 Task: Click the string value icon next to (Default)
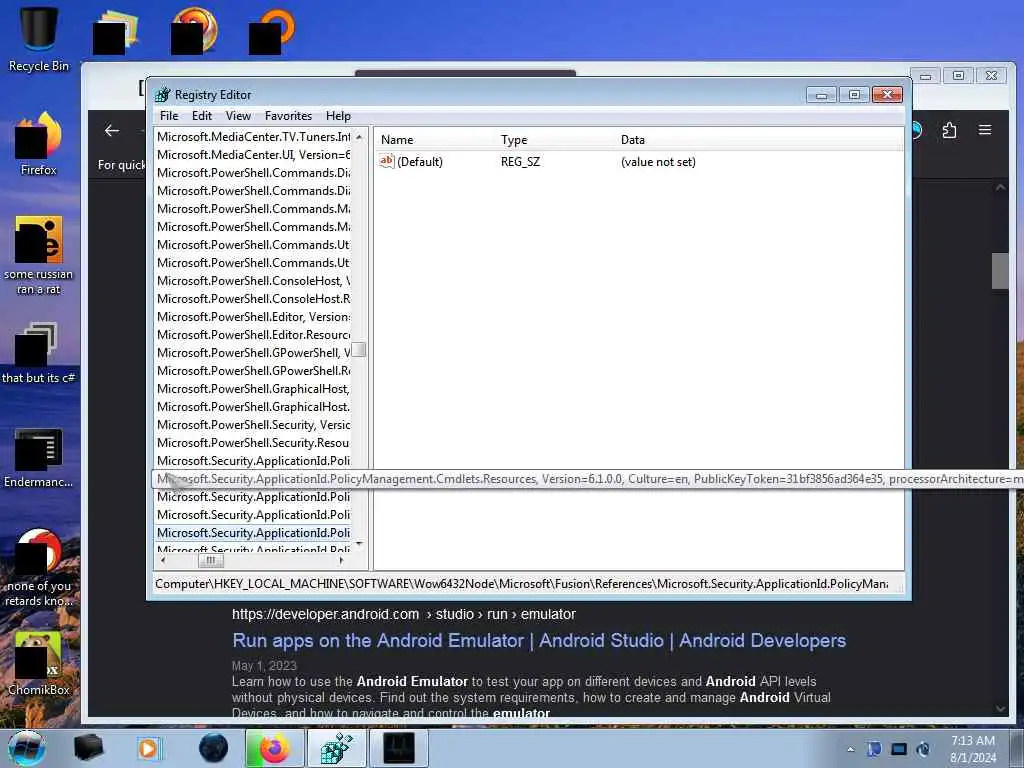[x=387, y=161]
